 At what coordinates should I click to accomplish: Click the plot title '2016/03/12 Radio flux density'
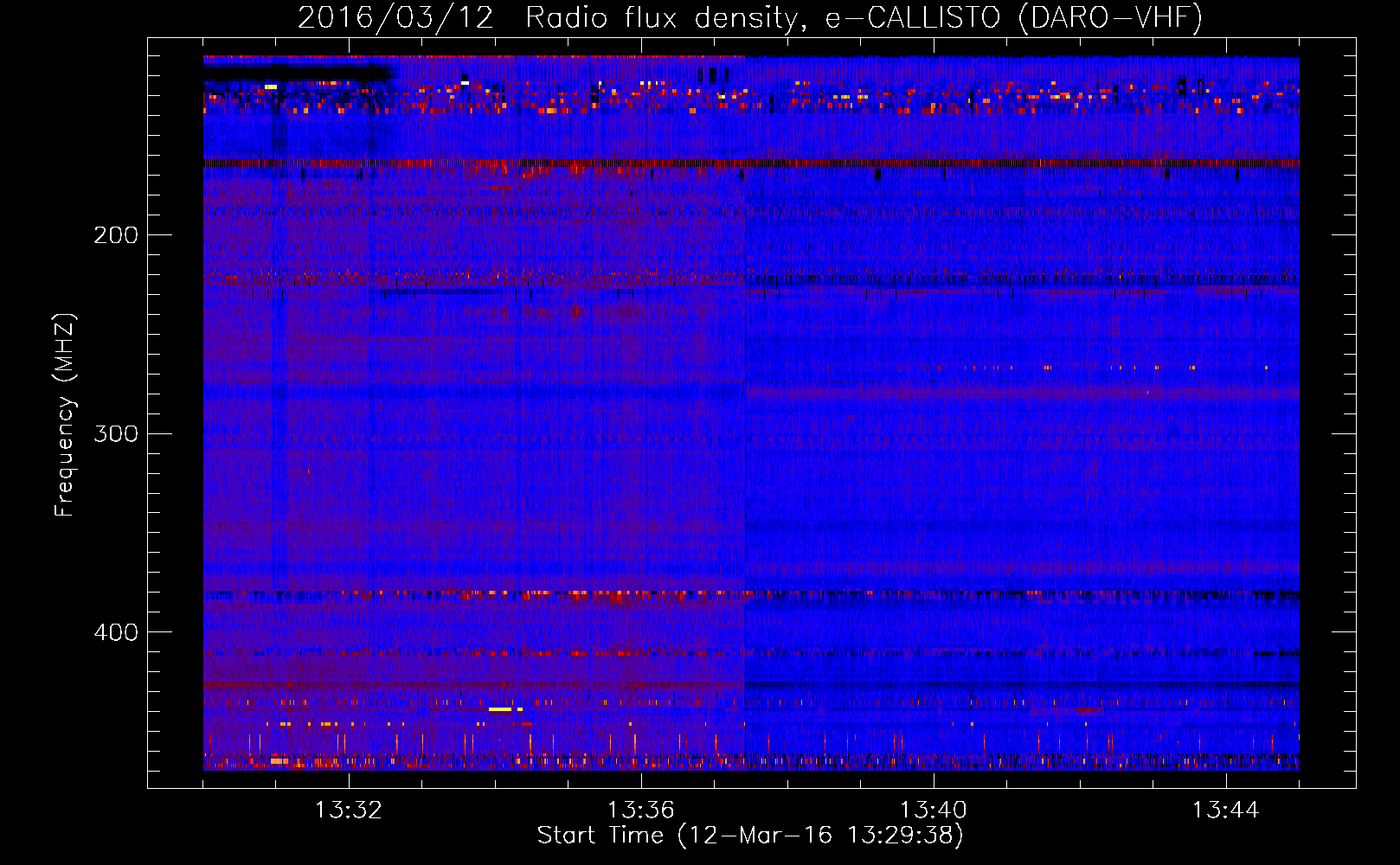click(x=546, y=17)
